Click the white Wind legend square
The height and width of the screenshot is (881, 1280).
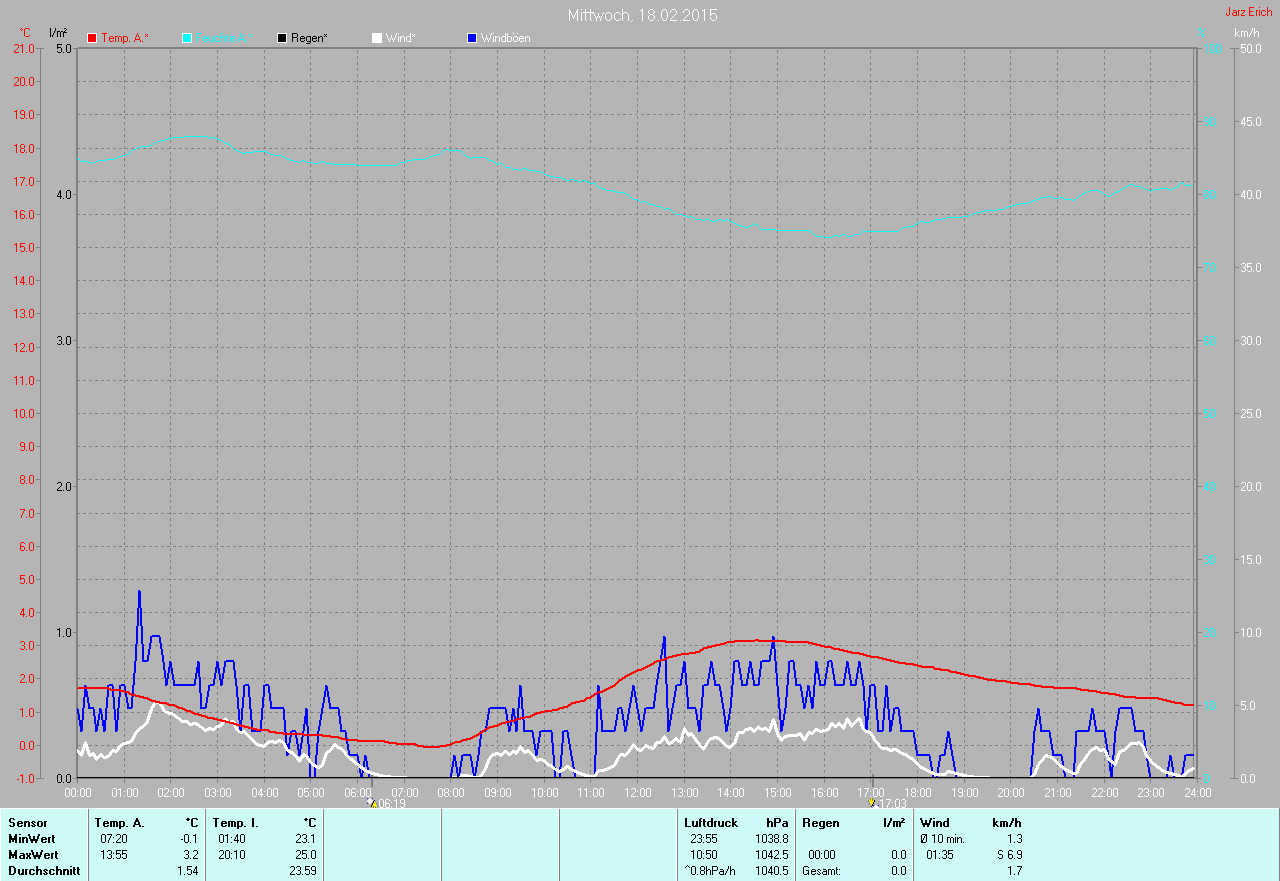pyautogui.click(x=376, y=38)
